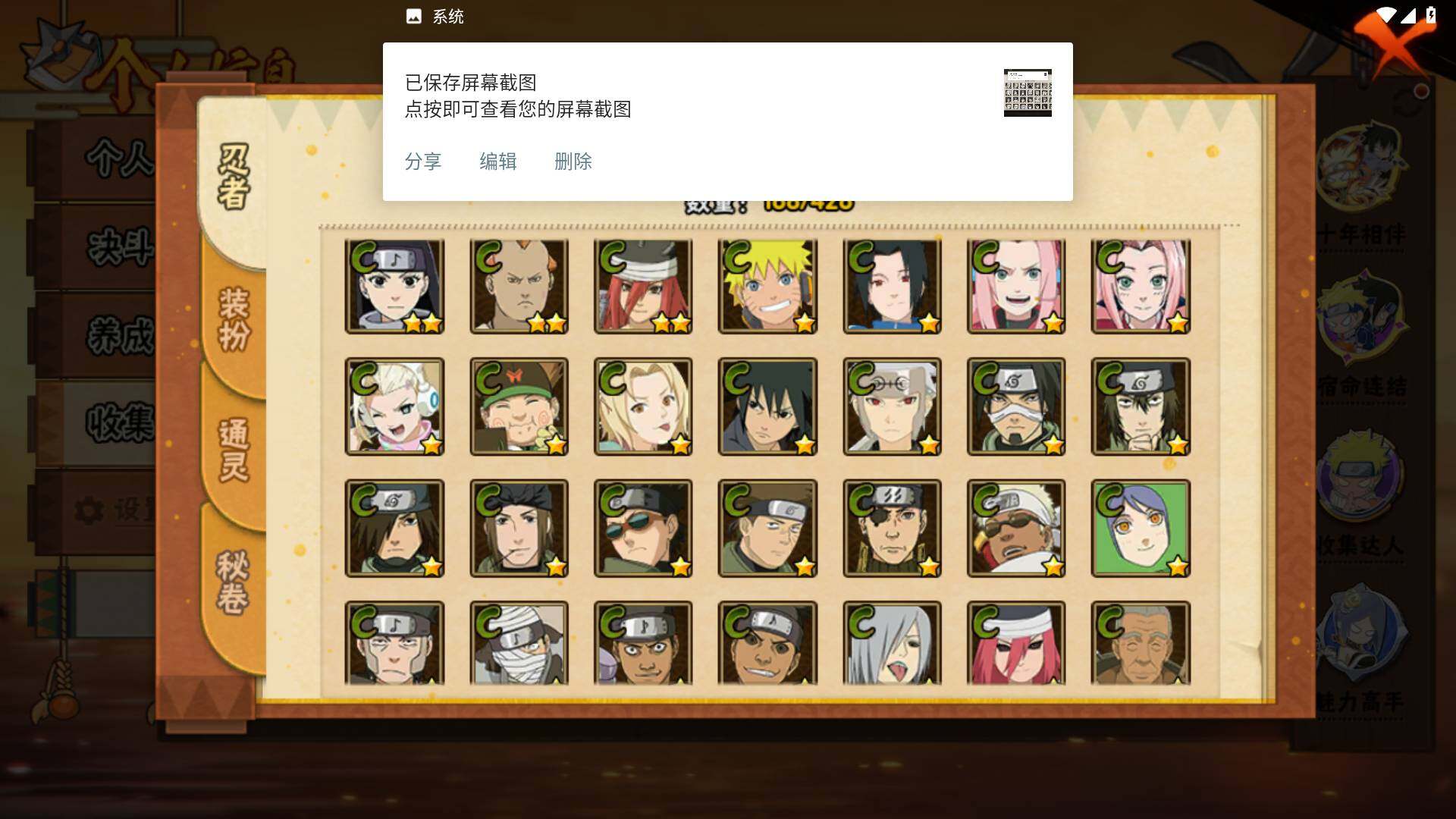The height and width of the screenshot is (819, 1456).
Task: Choose the Killer Bee portrait with sunglasses
Action: [1016, 529]
